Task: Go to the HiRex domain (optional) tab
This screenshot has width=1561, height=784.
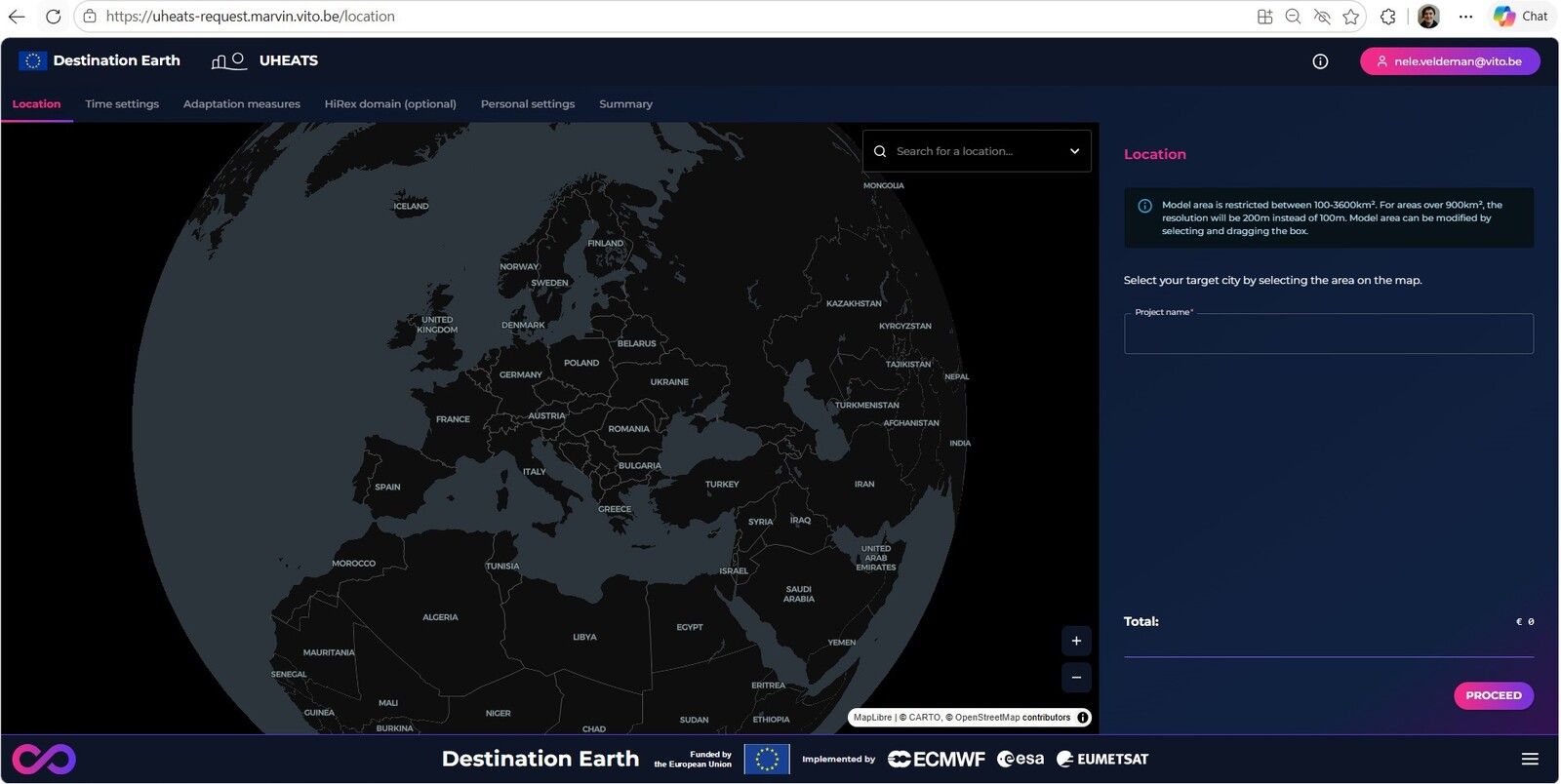Action: [x=390, y=104]
